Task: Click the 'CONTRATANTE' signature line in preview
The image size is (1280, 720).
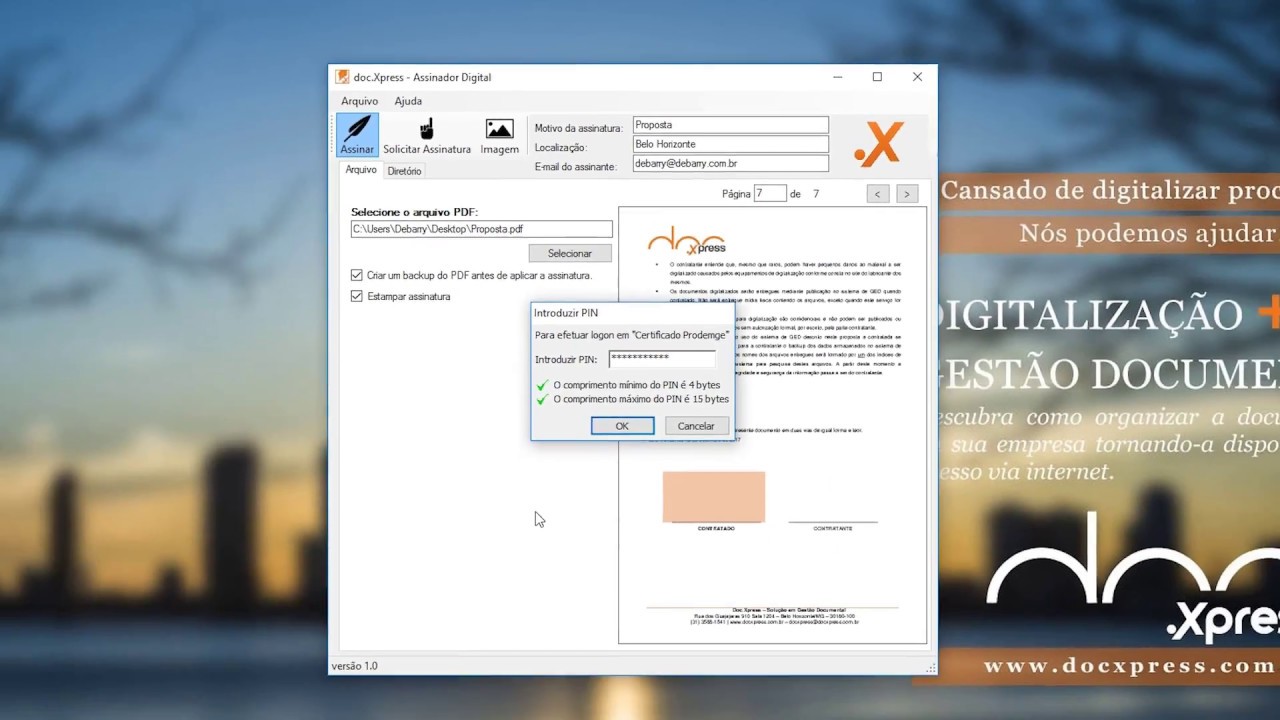Action: 833,528
